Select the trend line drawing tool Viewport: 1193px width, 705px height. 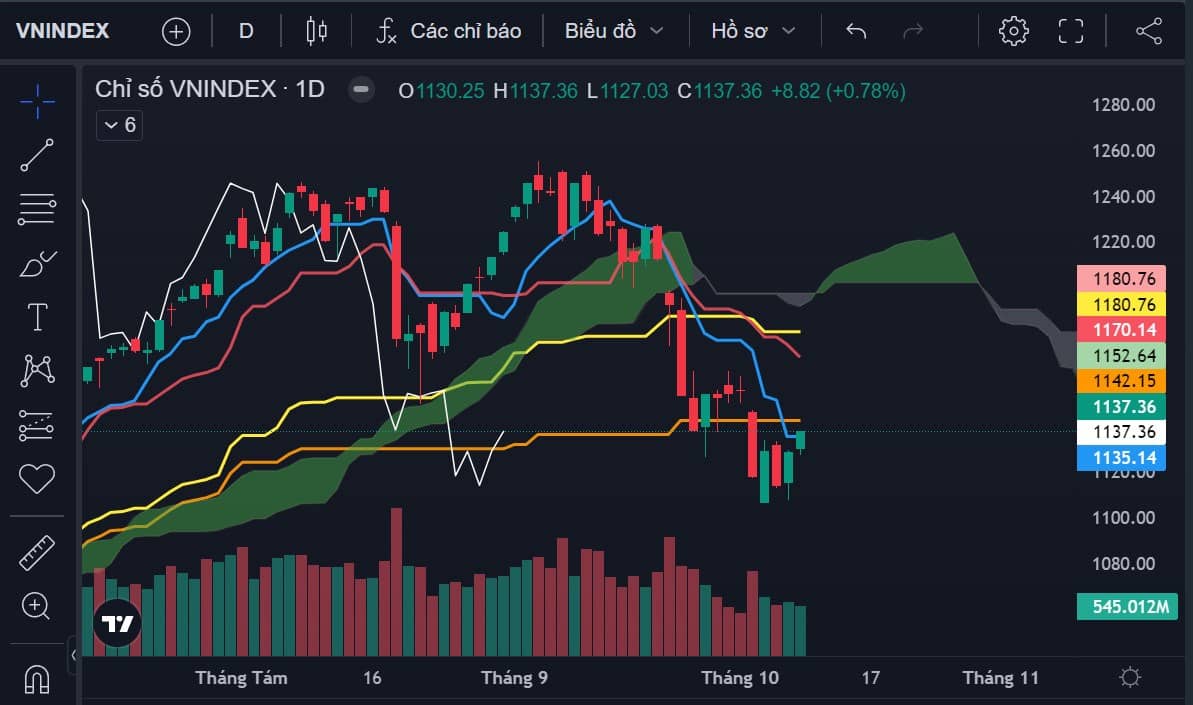tap(37, 155)
